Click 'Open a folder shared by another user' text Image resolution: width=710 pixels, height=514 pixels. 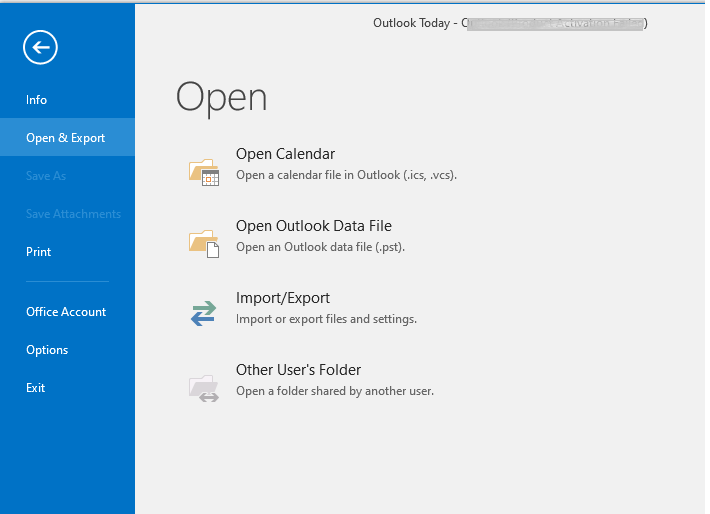[335, 391]
